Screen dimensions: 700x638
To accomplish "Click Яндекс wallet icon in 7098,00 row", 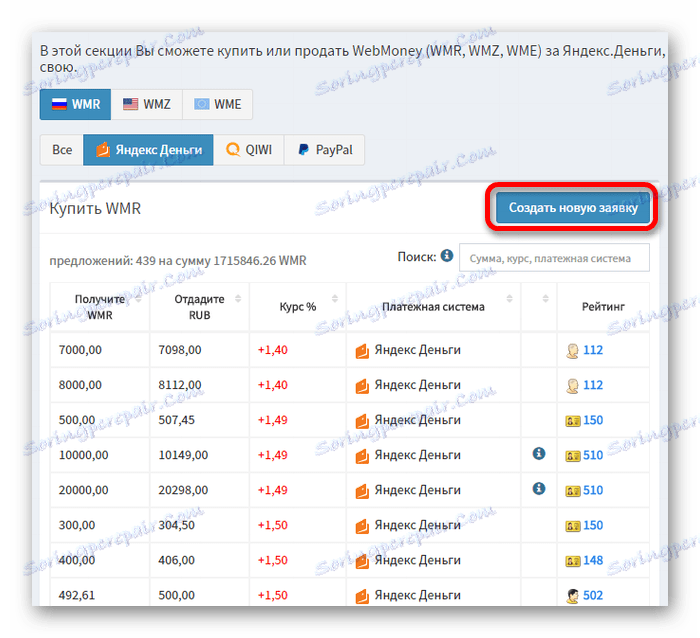I will pyautogui.click(x=362, y=351).
